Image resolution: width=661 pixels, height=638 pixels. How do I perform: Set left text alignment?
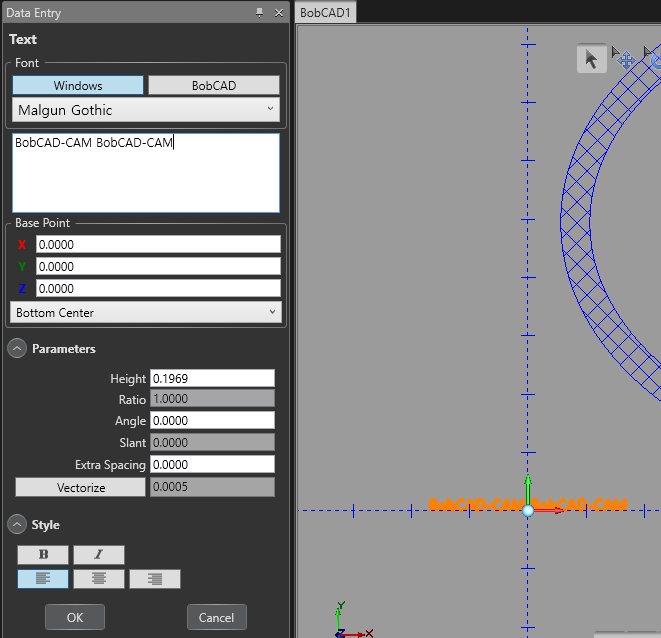tap(43, 579)
